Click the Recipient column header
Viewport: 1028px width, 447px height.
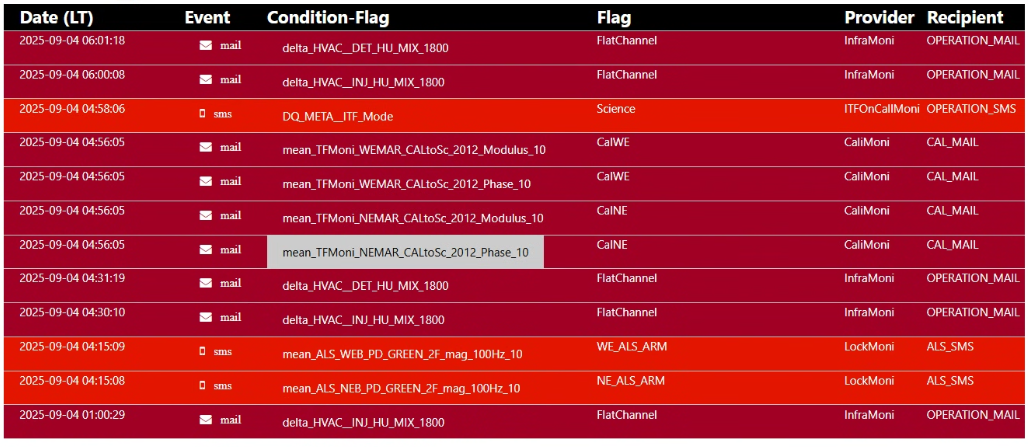[964, 17]
